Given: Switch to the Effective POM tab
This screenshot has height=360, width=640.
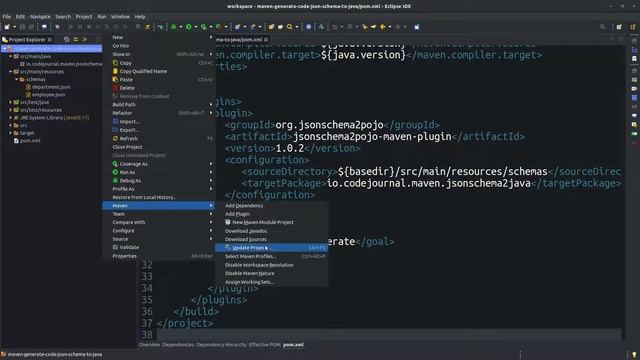Looking at the screenshot, I should click(264, 345).
